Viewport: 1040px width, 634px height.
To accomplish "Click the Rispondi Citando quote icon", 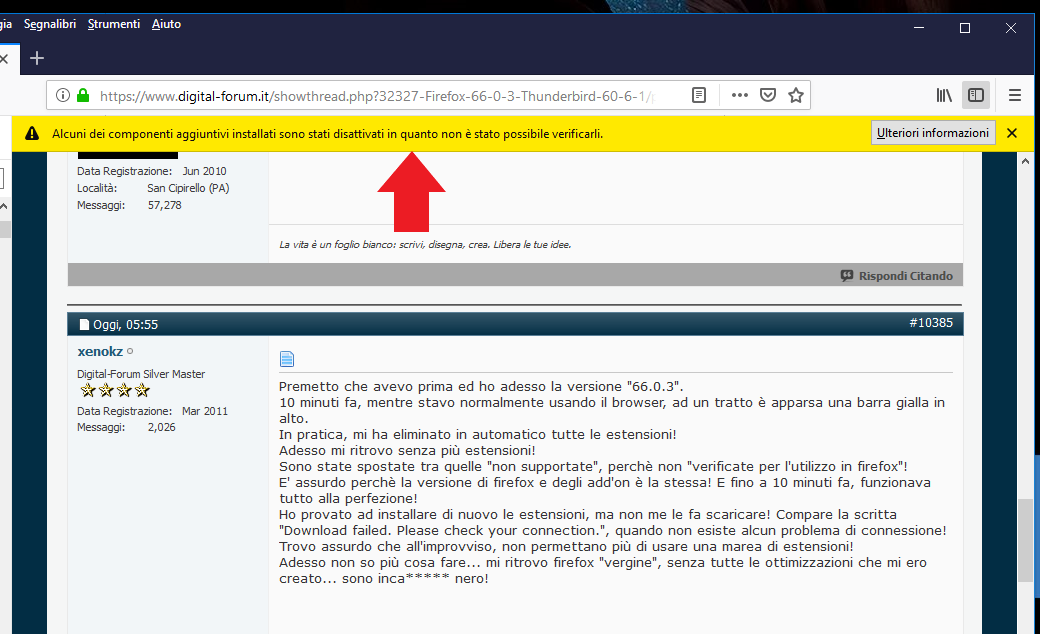I will click(x=847, y=276).
